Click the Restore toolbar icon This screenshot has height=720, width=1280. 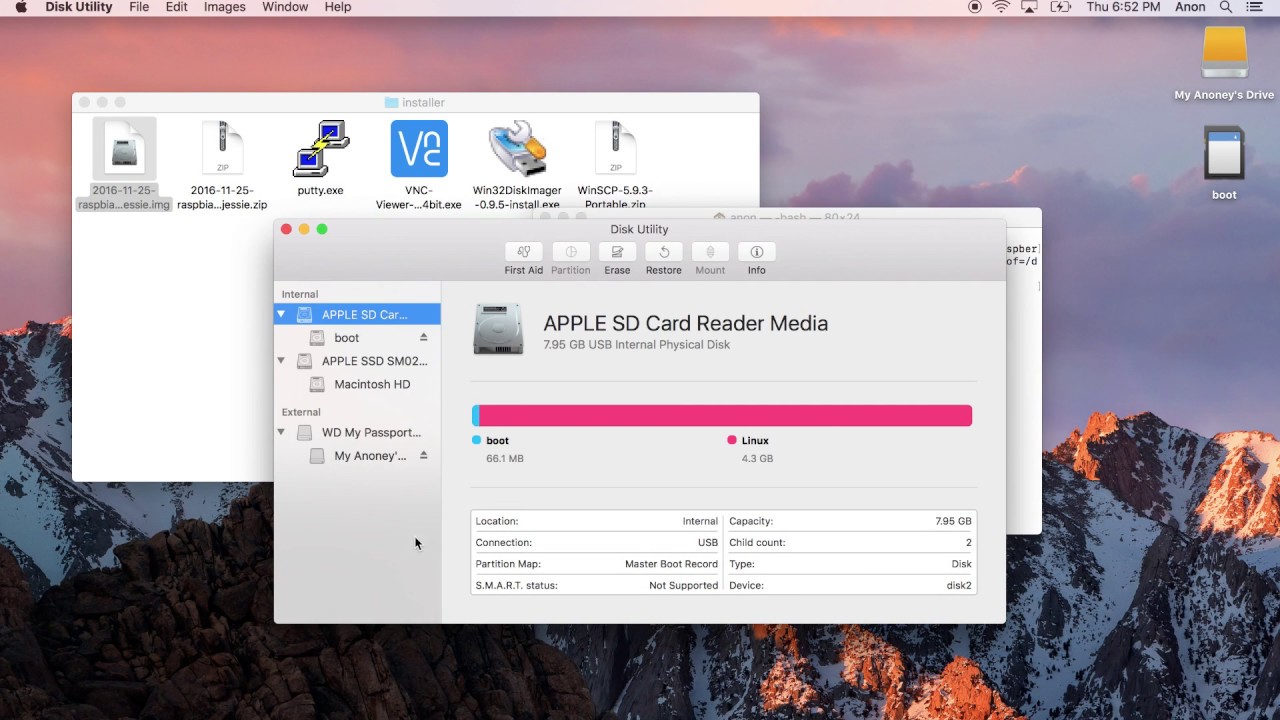point(663,252)
